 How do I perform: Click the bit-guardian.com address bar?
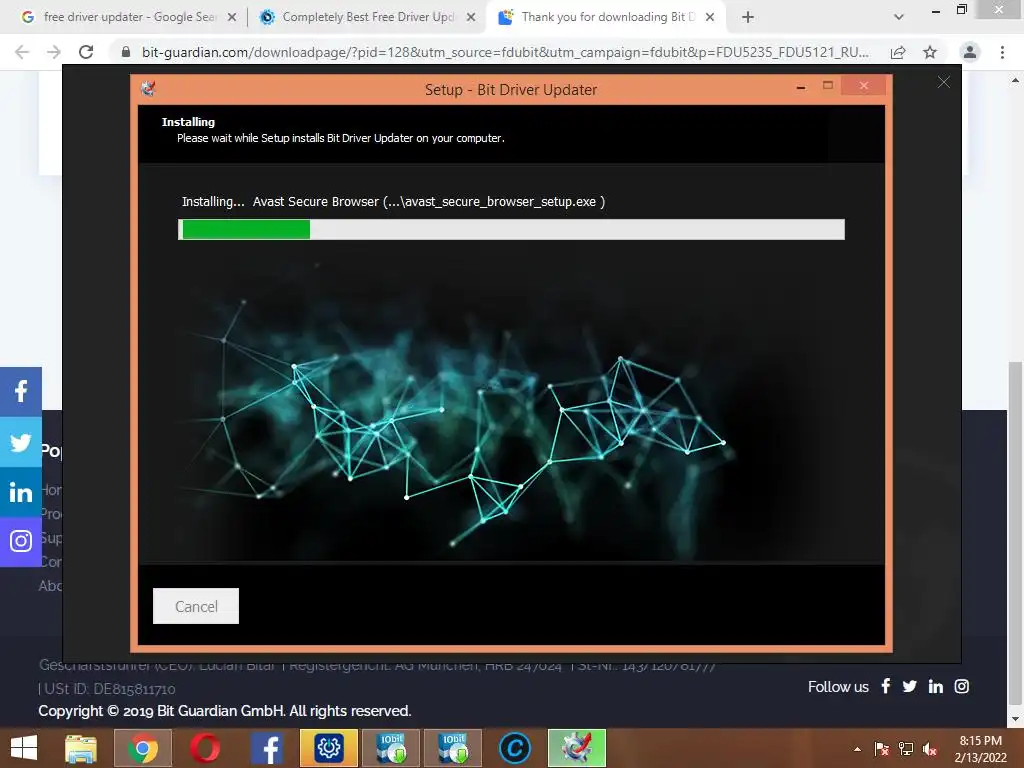pyautogui.click(x=505, y=52)
